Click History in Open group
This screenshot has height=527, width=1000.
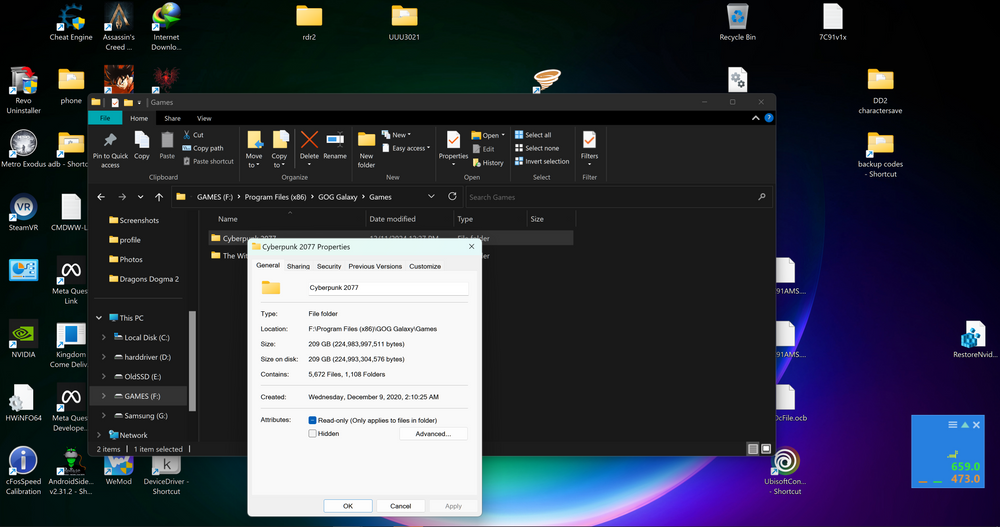pyautogui.click(x=488, y=163)
